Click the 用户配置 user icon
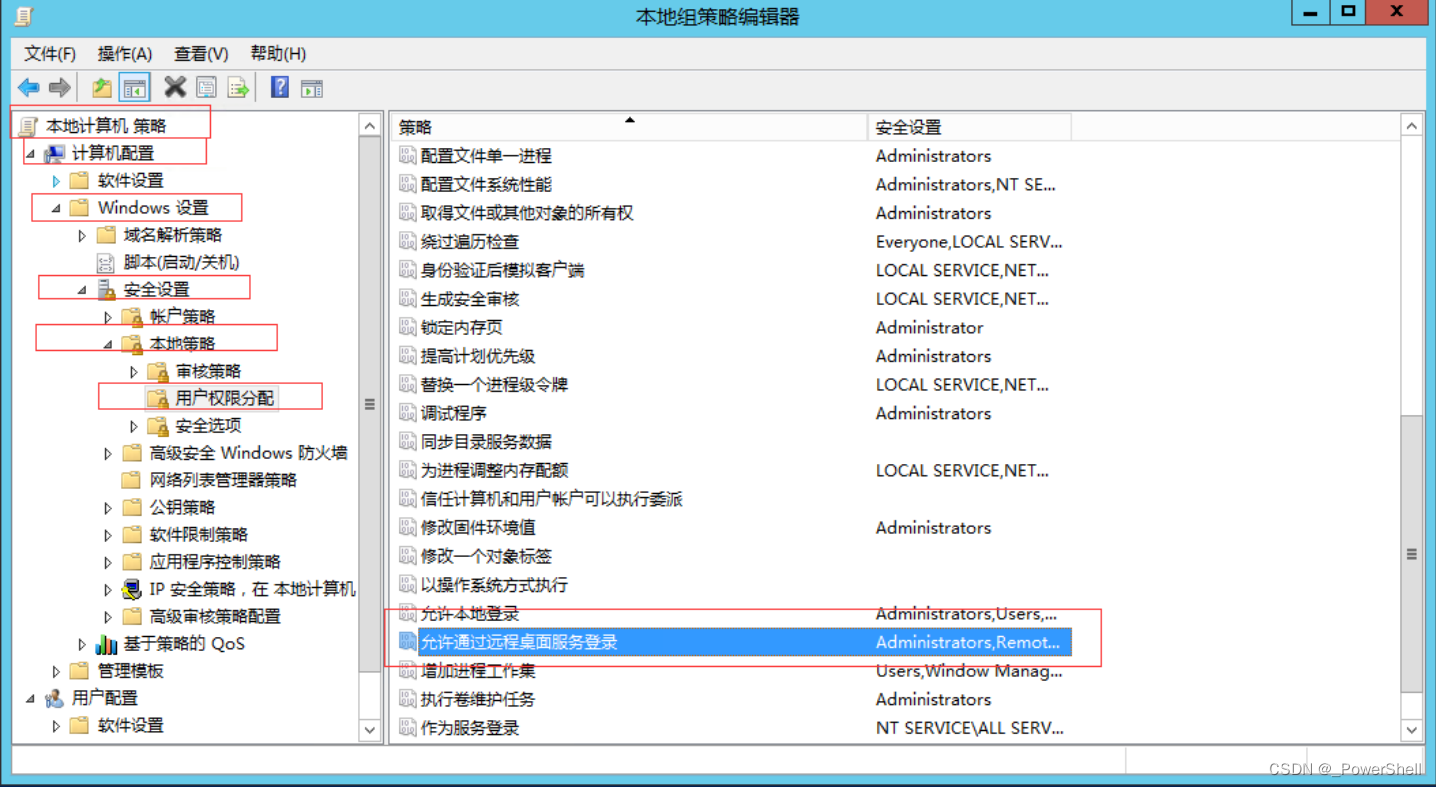Viewport: 1436px width, 787px height. (54, 698)
